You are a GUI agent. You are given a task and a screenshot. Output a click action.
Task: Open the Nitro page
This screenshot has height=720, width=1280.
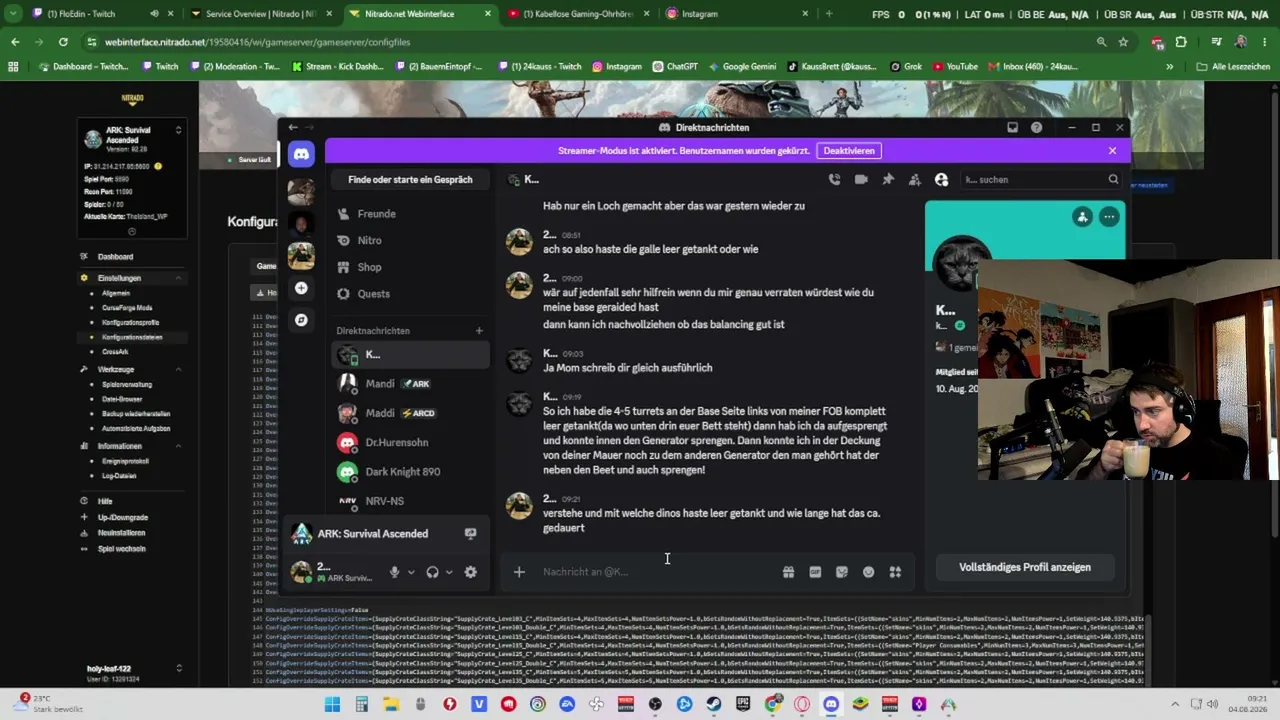click(x=410, y=241)
